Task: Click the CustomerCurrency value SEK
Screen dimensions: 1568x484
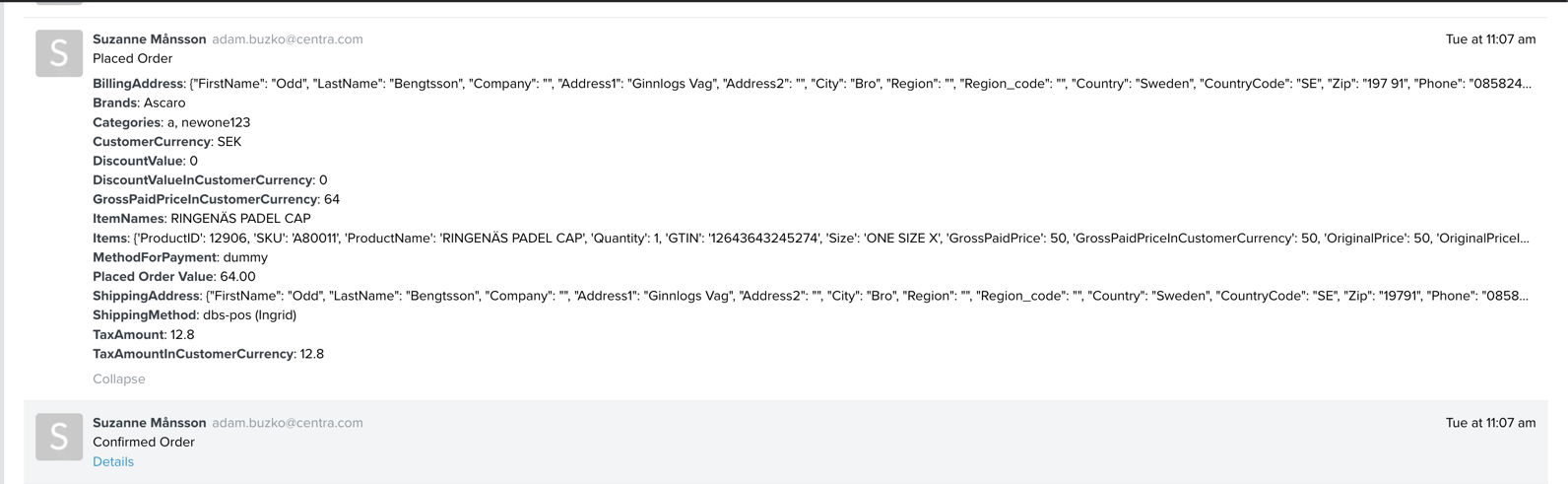Action: [229, 142]
